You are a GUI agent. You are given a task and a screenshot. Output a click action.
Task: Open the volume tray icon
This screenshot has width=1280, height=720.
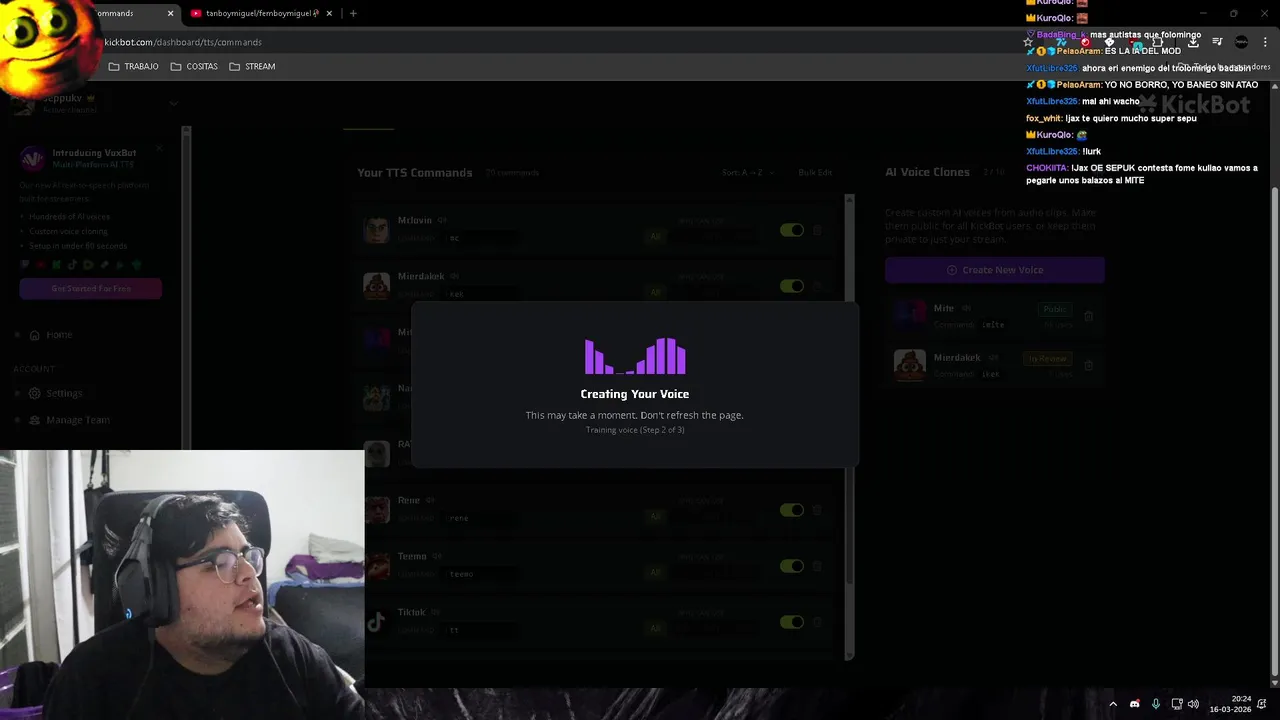(1193, 704)
